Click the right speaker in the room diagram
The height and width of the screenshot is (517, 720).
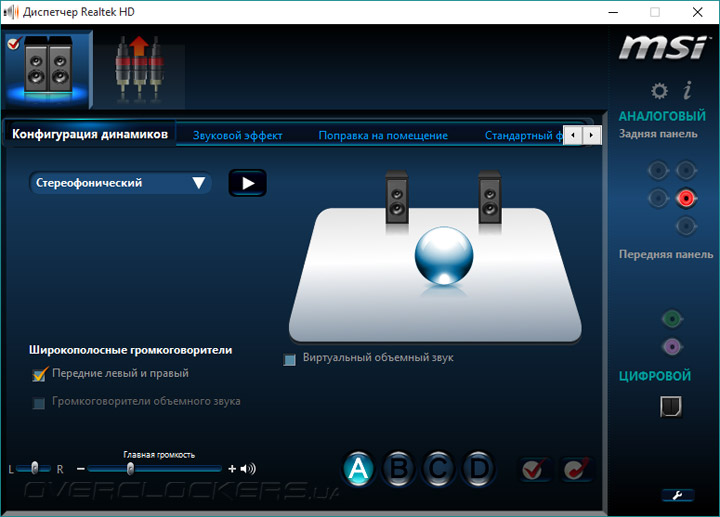tap(489, 198)
